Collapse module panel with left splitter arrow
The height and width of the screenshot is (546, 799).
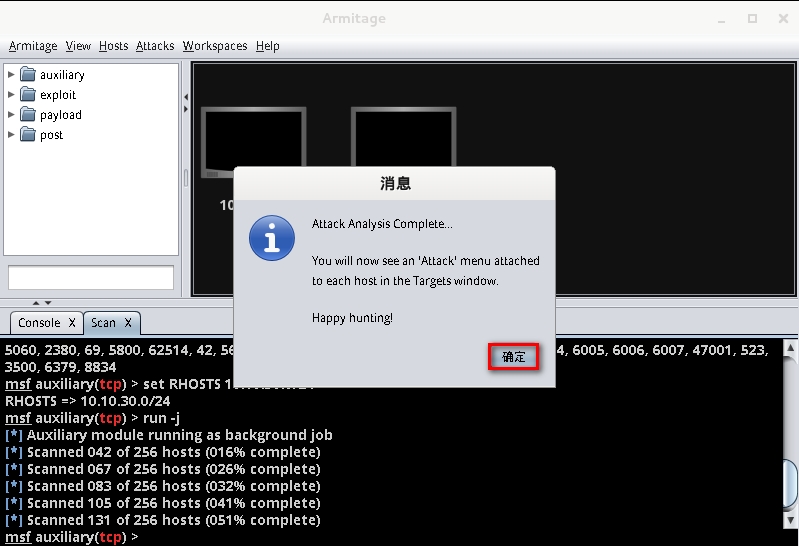pyautogui.click(x=186, y=96)
